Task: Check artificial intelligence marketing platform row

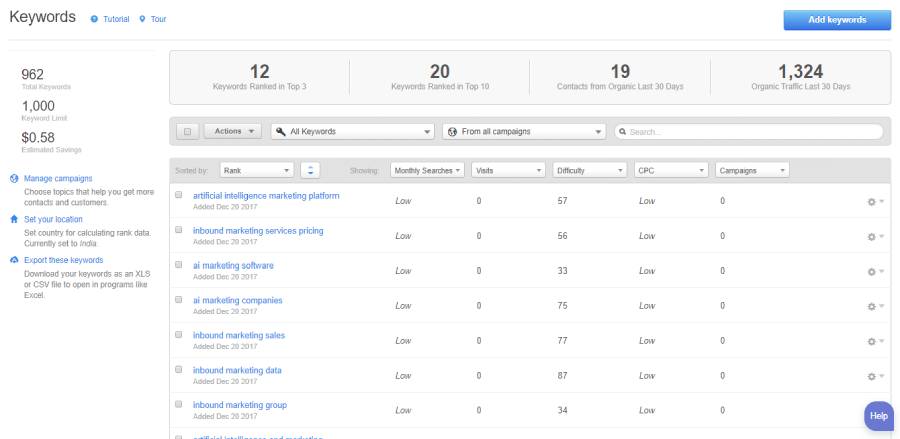Action: click(179, 195)
